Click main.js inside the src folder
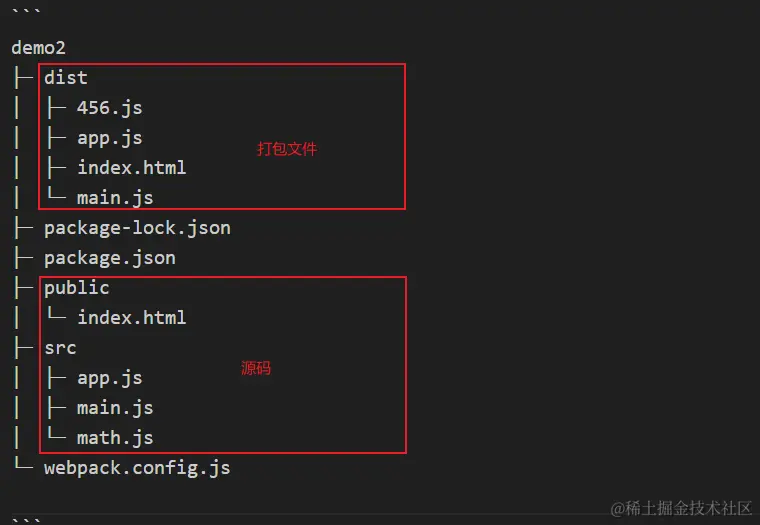 [114, 407]
